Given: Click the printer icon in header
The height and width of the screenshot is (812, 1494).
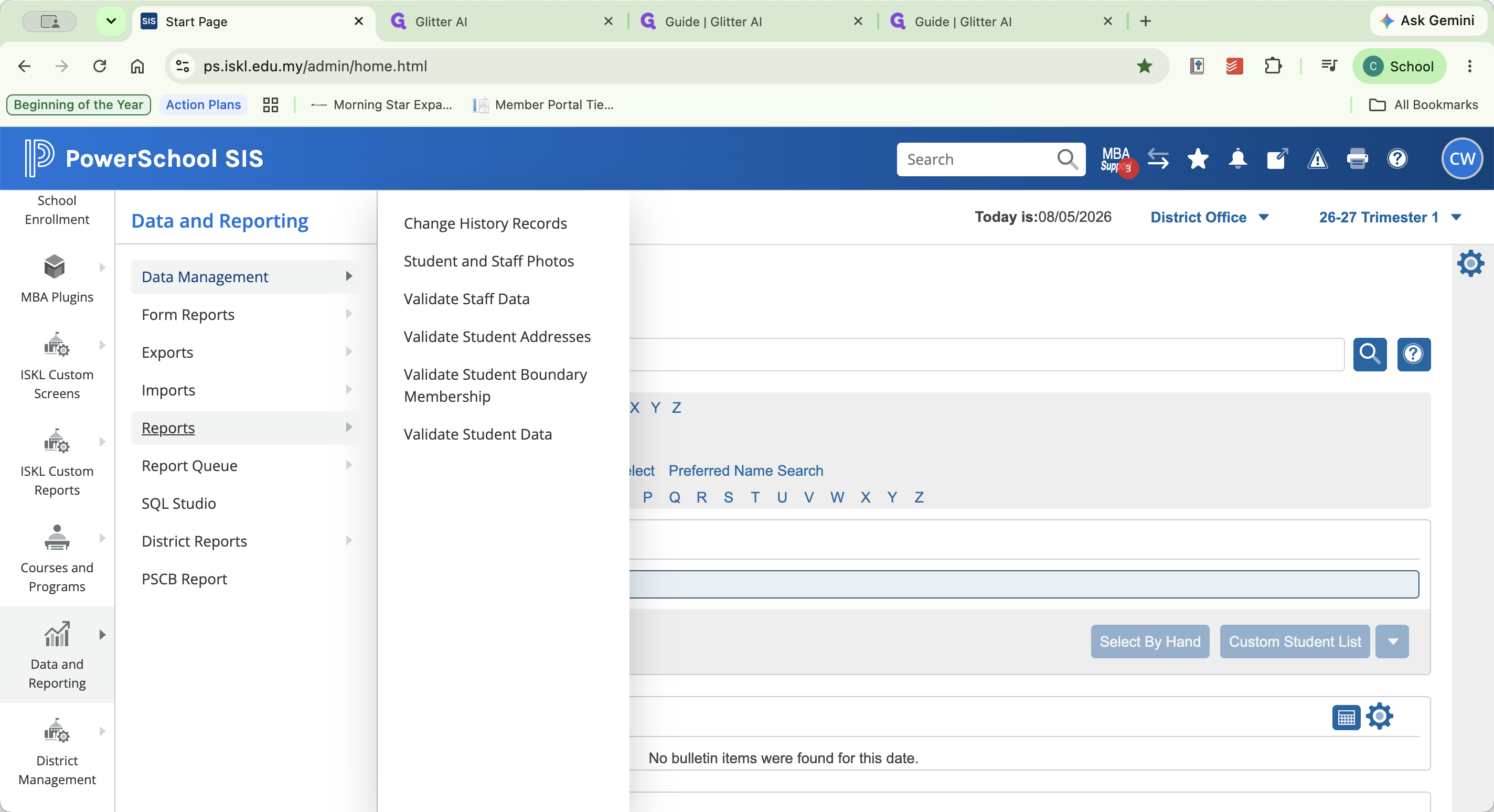Looking at the screenshot, I should tap(1357, 159).
